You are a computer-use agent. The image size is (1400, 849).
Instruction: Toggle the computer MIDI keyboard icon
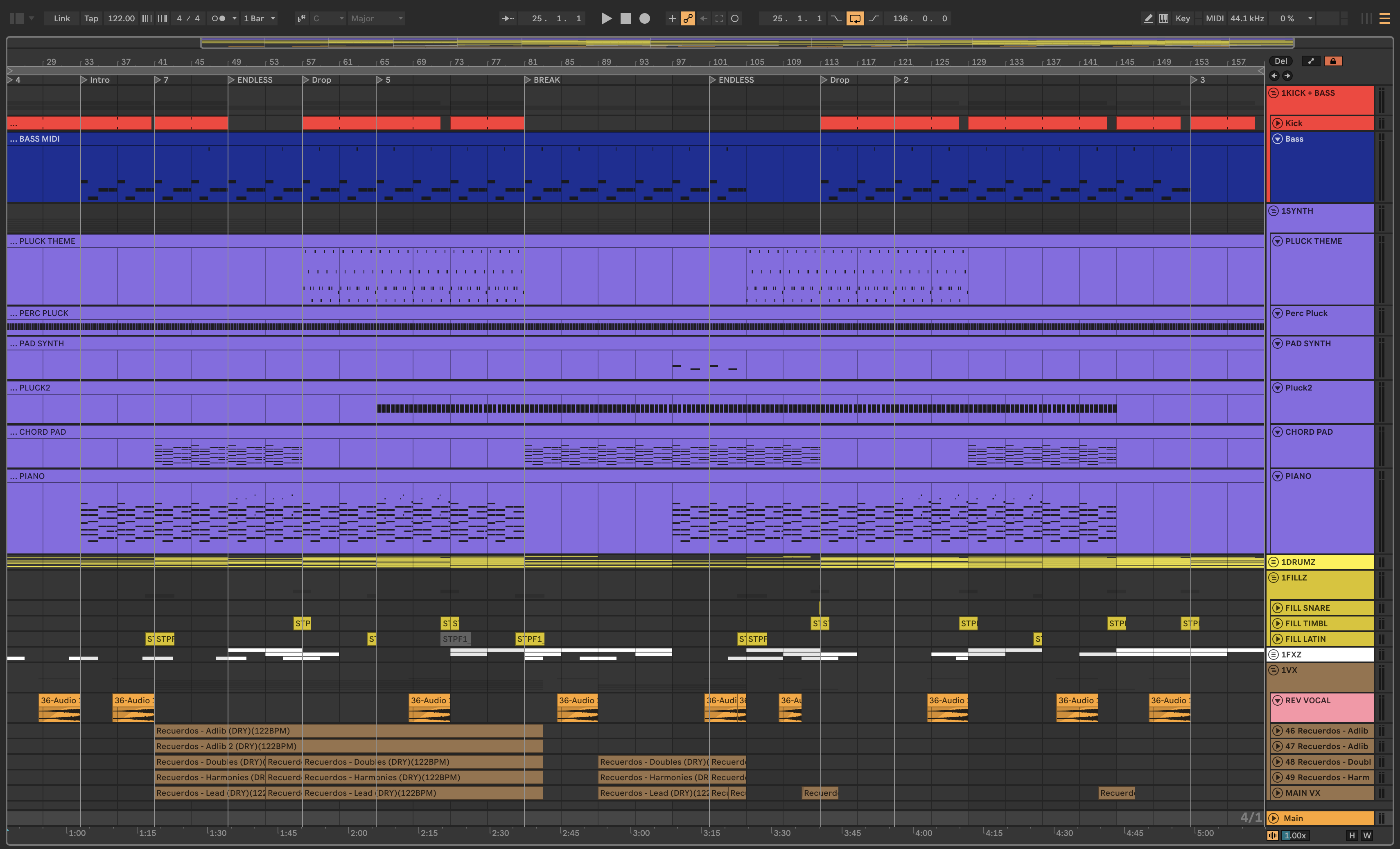pos(1164,18)
